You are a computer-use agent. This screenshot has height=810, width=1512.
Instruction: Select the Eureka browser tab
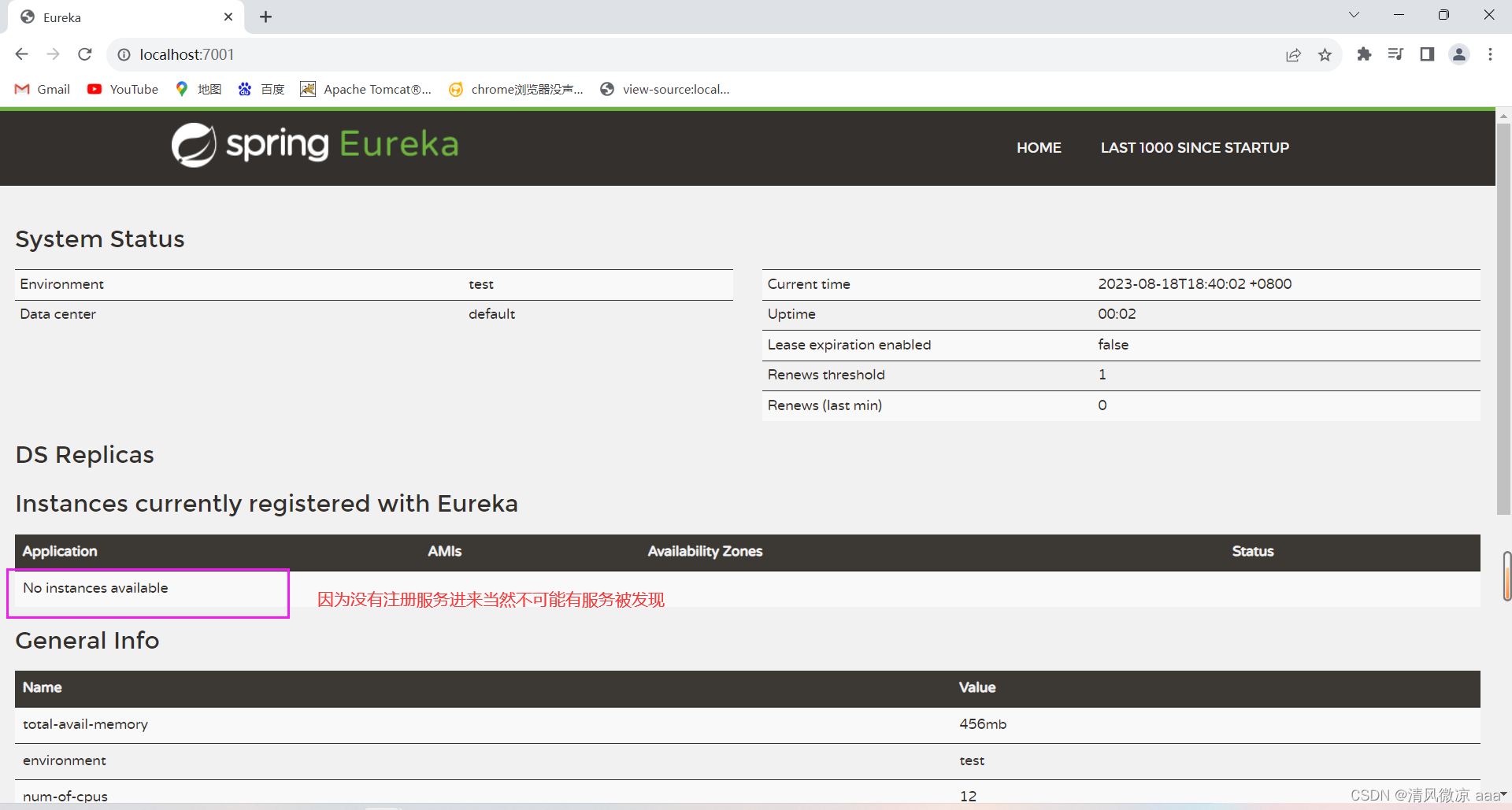point(126,17)
